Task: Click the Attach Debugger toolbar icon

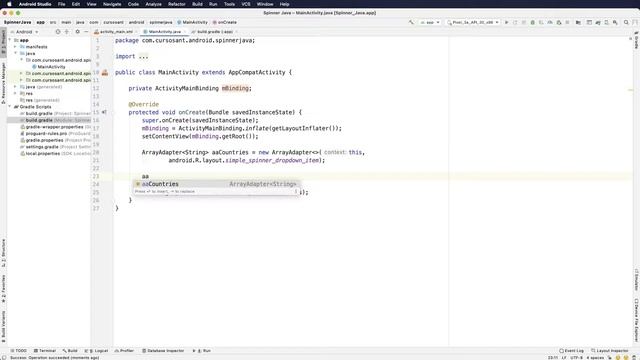Action: point(559,22)
